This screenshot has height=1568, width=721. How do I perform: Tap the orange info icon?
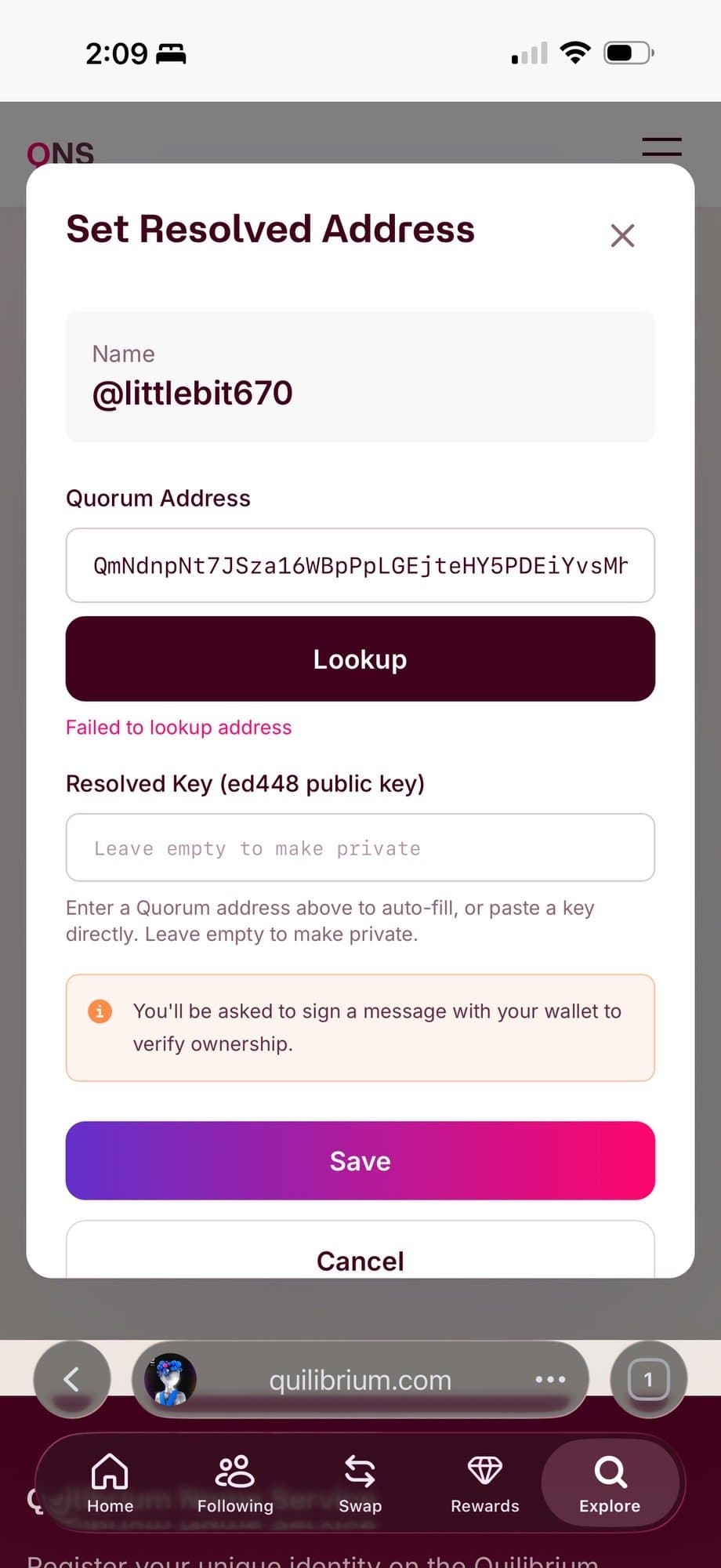pyautogui.click(x=100, y=1011)
